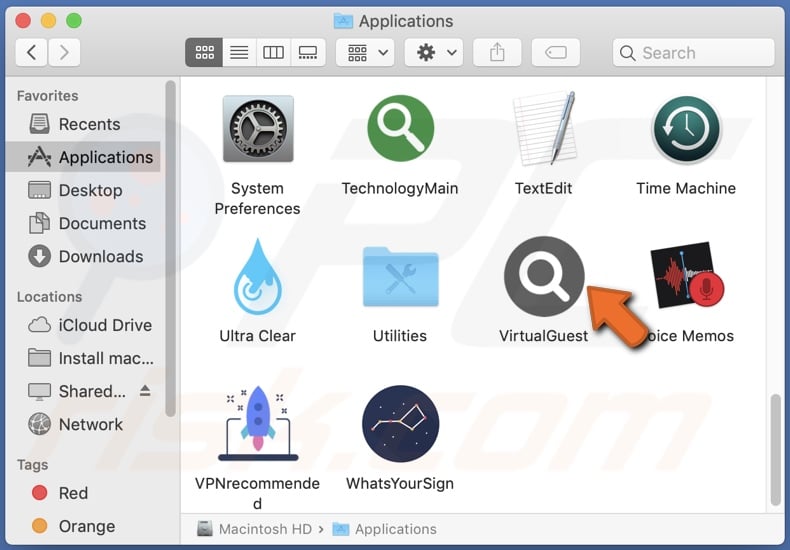Select the TechnologyMain app icon
Screen dimensions: 790x550
(401, 128)
